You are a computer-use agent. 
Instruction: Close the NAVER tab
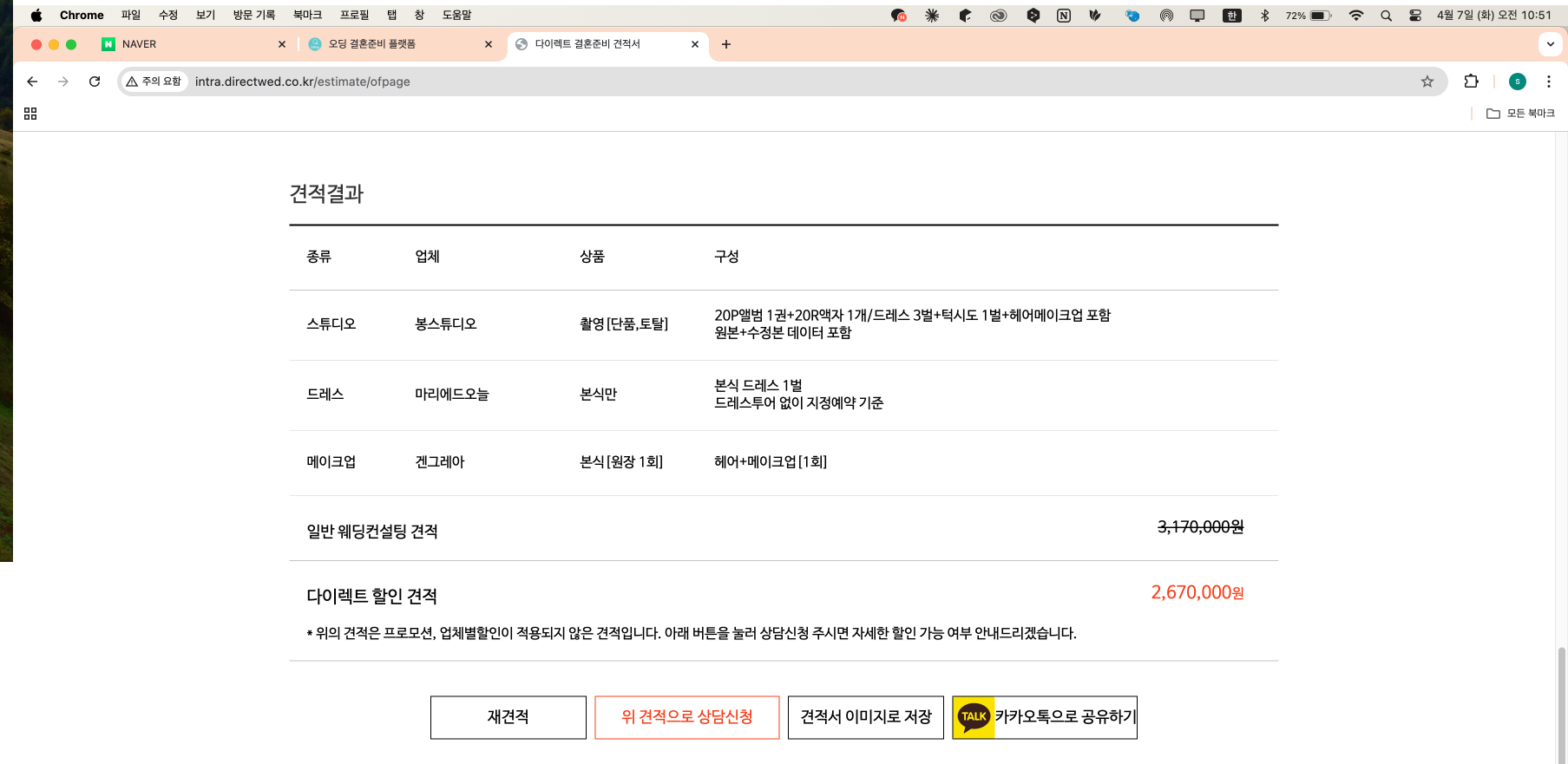coord(282,44)
